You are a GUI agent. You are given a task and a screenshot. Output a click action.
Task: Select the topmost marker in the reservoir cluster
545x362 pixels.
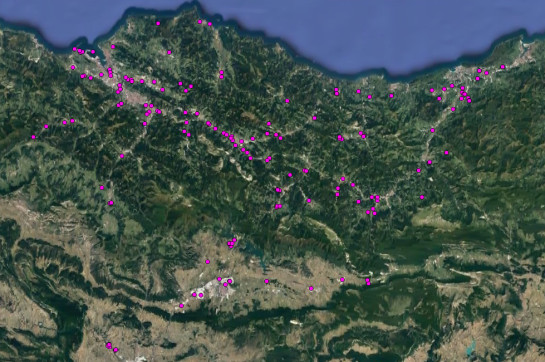click(x=234, y=240)
